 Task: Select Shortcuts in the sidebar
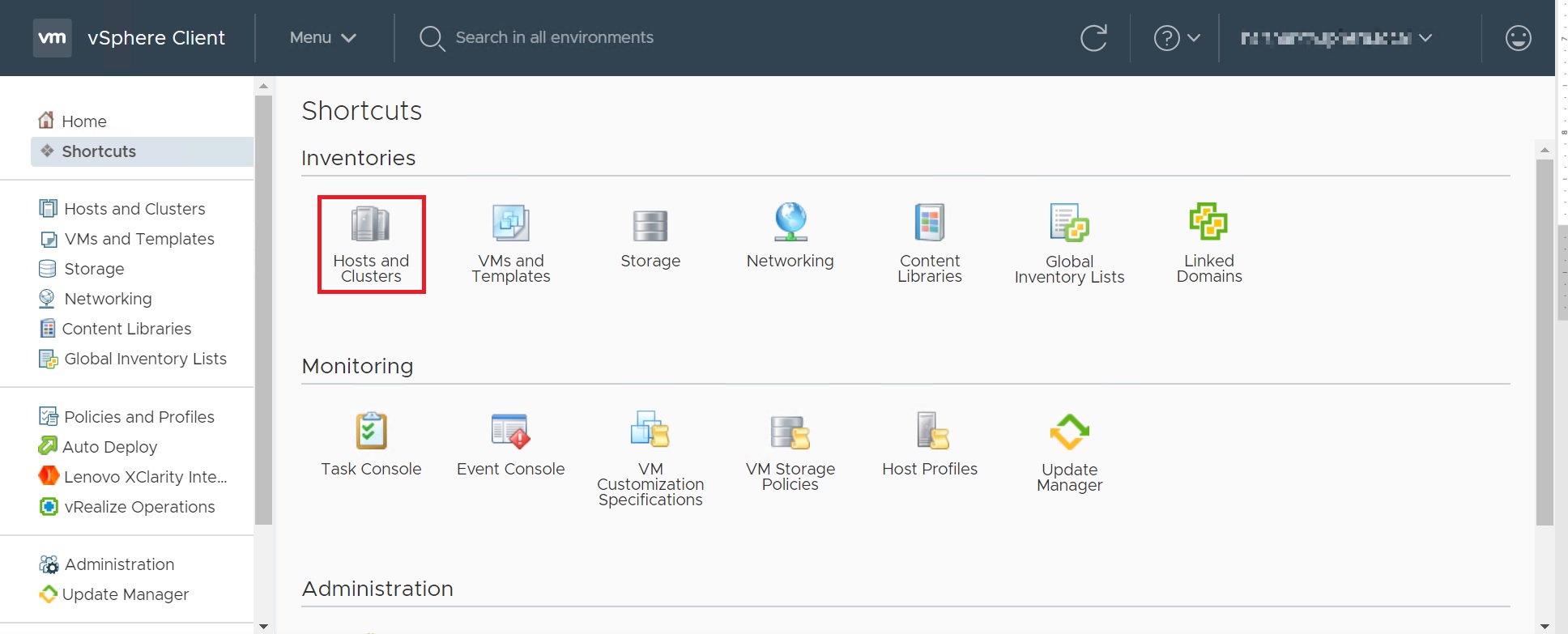click(x=142, y=151)
